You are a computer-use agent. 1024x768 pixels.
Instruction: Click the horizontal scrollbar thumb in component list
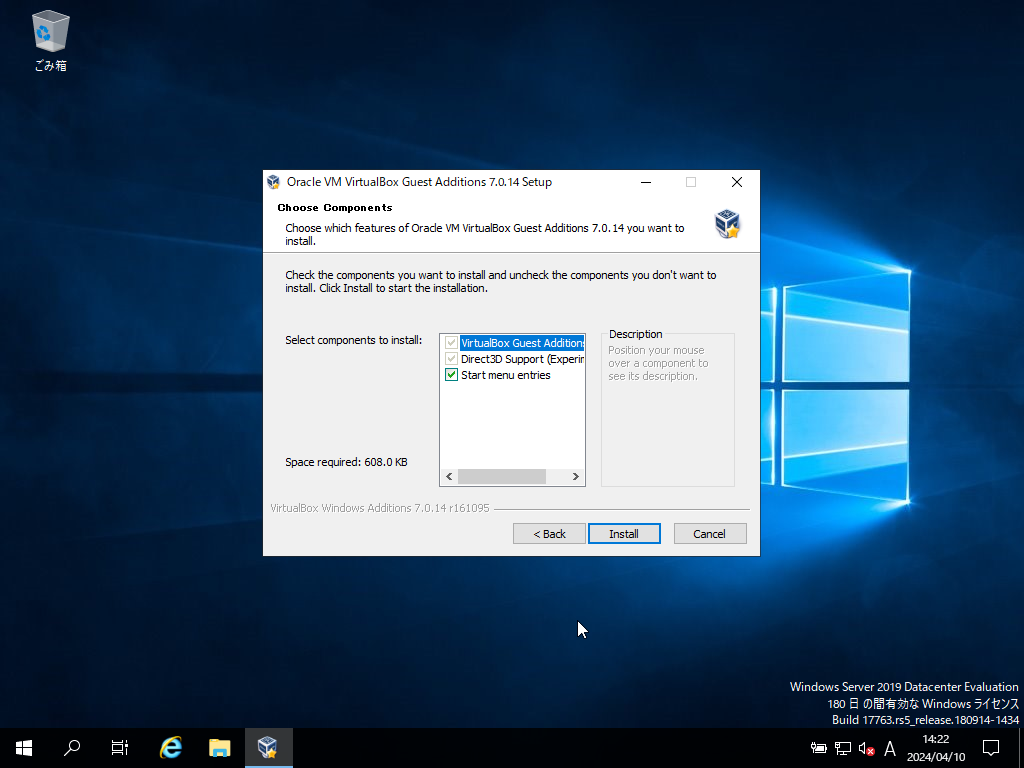click(x=502, y=477)
